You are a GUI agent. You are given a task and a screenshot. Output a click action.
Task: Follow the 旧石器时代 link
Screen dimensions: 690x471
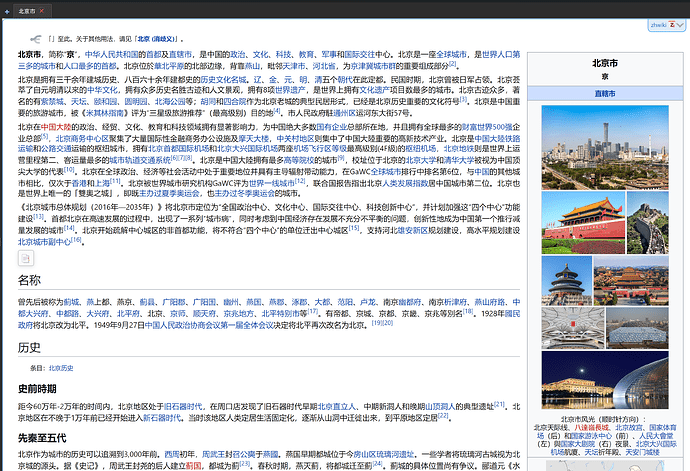click(x=183, y=406)
